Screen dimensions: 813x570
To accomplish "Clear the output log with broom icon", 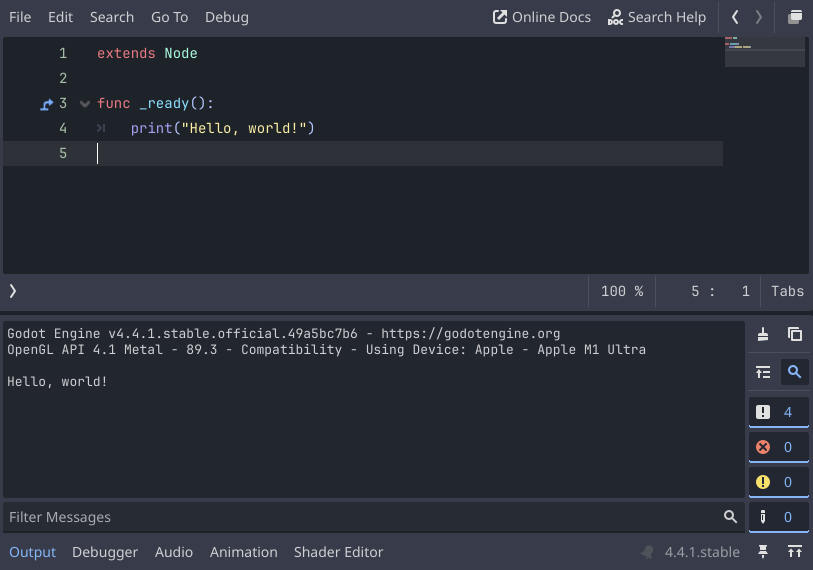I will [x=763, y=335].
